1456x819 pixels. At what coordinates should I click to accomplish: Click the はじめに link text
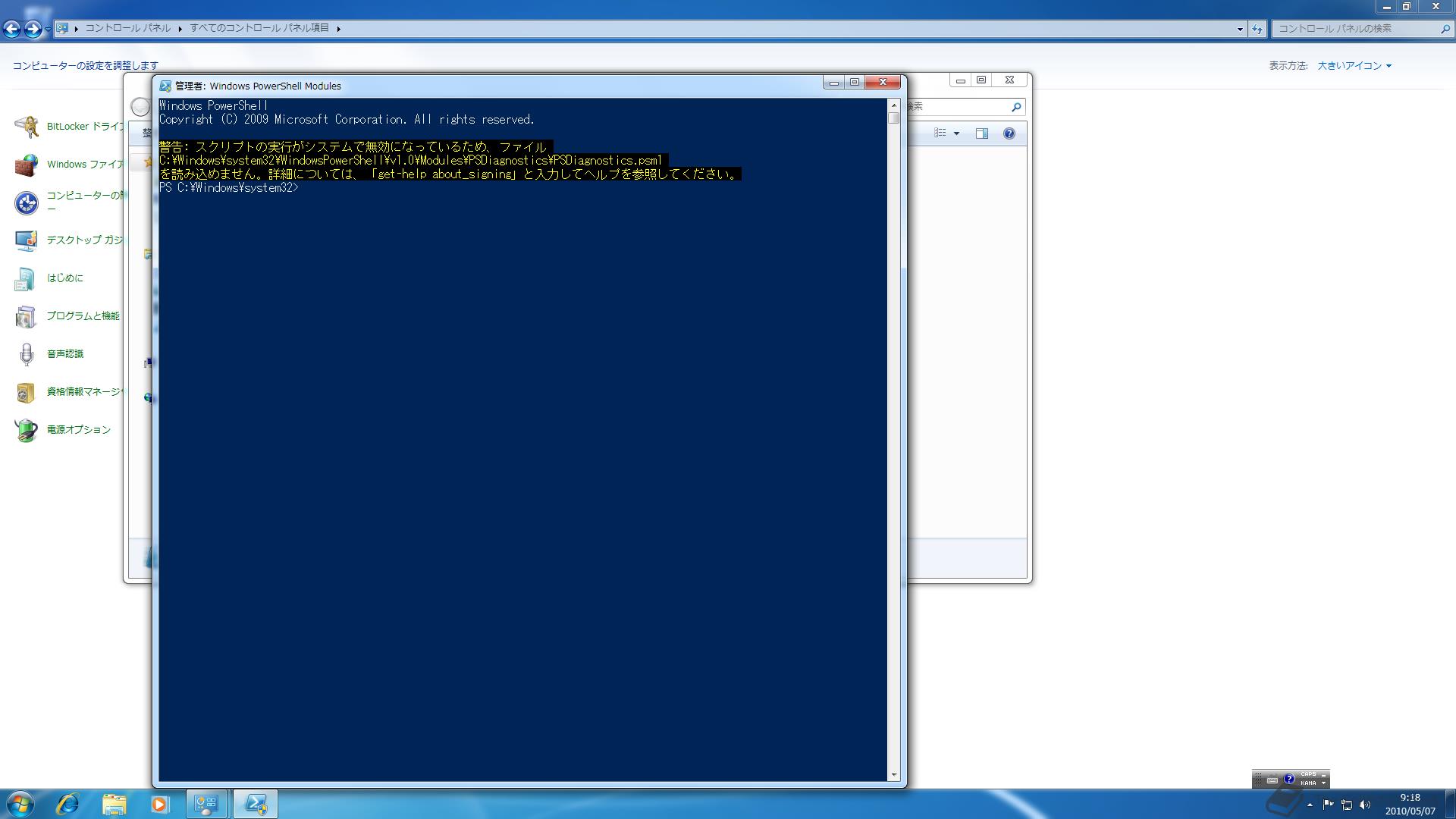click(x=65, y=278)
